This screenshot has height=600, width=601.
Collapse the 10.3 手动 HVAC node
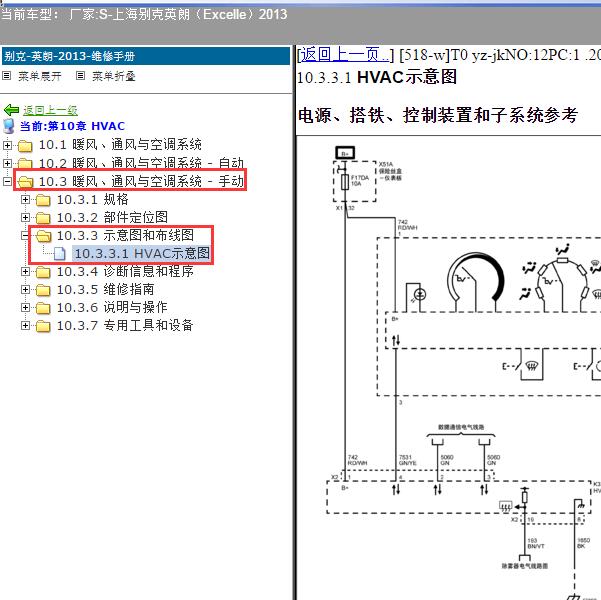click(x=7, y=181)
